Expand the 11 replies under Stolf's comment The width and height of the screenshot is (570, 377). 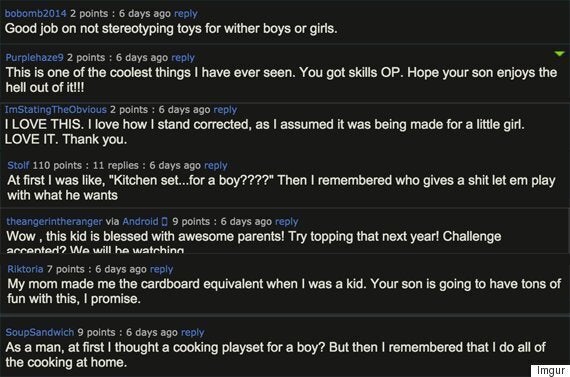click(x=116, y=165)
